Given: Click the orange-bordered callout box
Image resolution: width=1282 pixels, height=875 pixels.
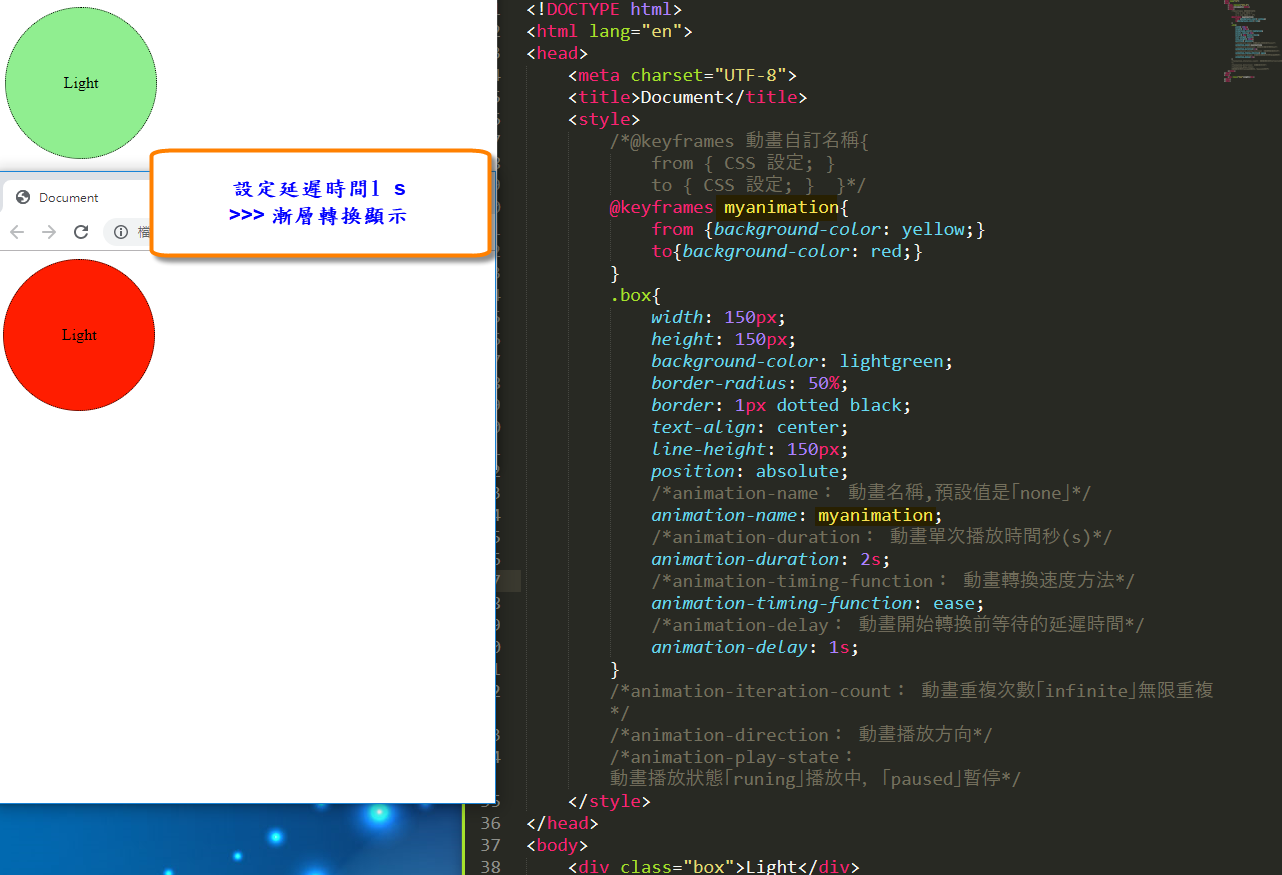Looking at the screenshot, I should pyautogui.click(x=320, y=203).
